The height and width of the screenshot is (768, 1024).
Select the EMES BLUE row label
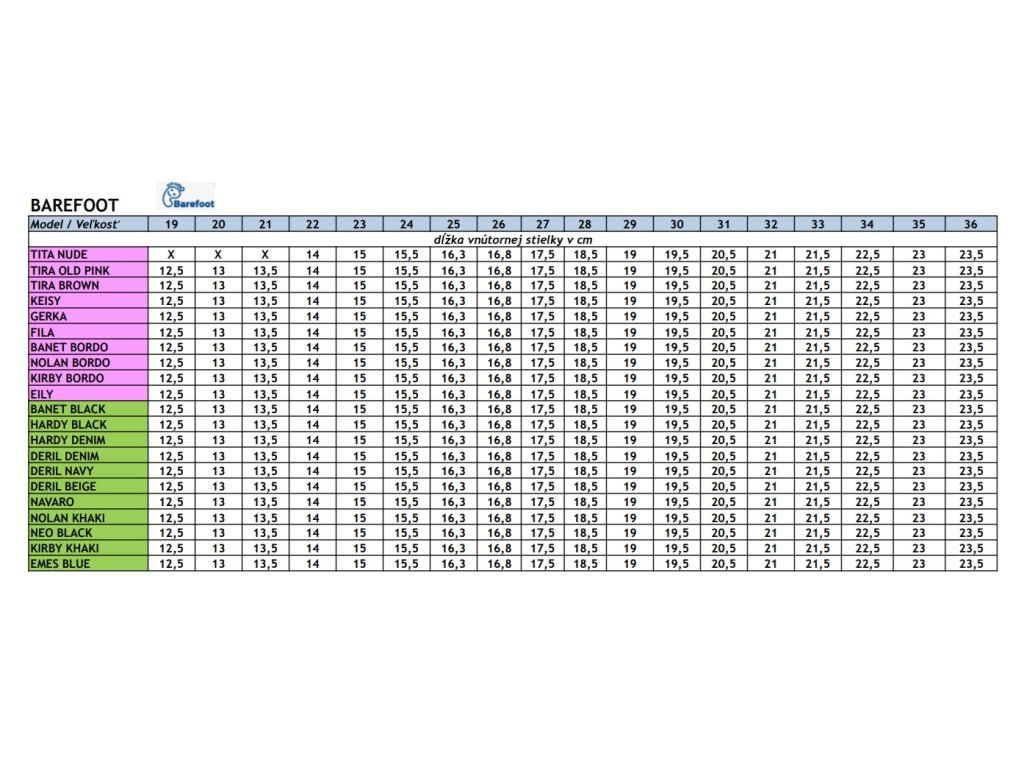(x=88, y=564)
